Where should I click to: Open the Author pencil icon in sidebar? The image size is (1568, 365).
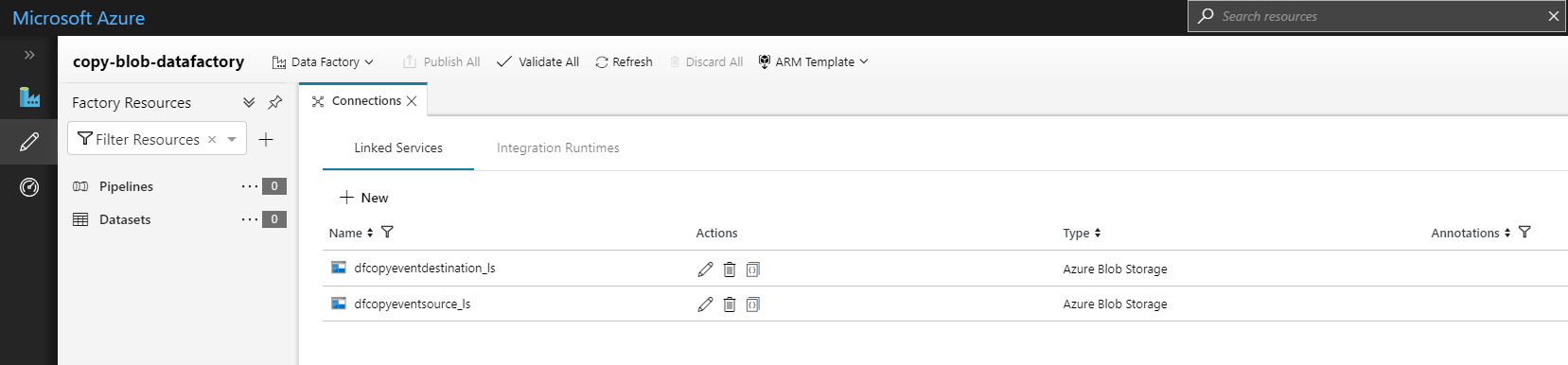(x=29, y=142)
